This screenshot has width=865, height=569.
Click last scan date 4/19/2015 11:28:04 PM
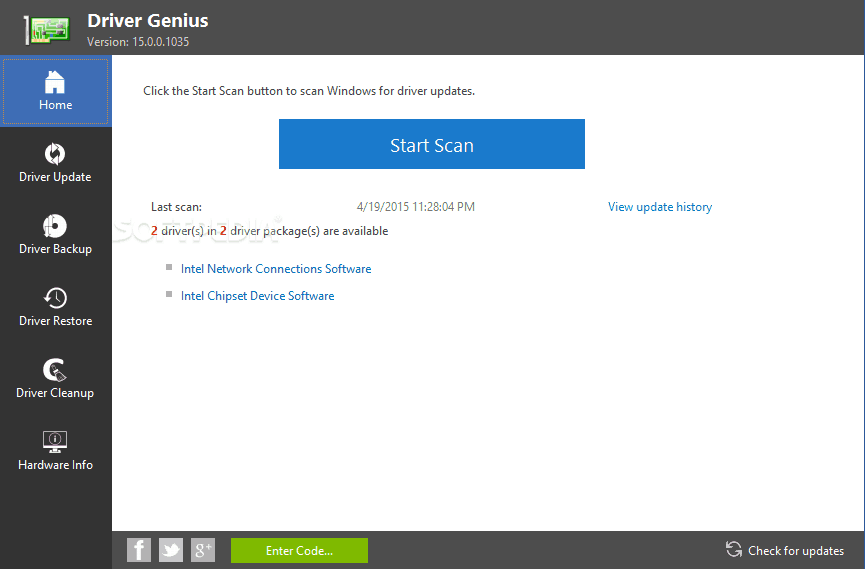point(416,207)
